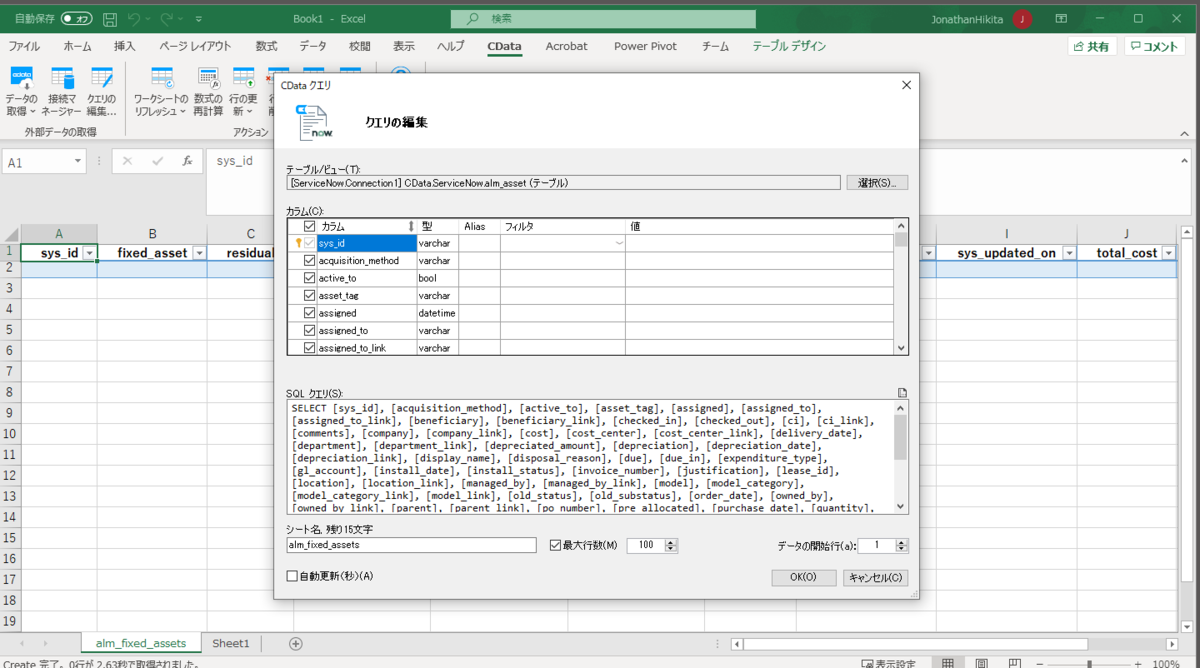Open the sys_id filter dropdown in the column grid

tap(620, 242)
